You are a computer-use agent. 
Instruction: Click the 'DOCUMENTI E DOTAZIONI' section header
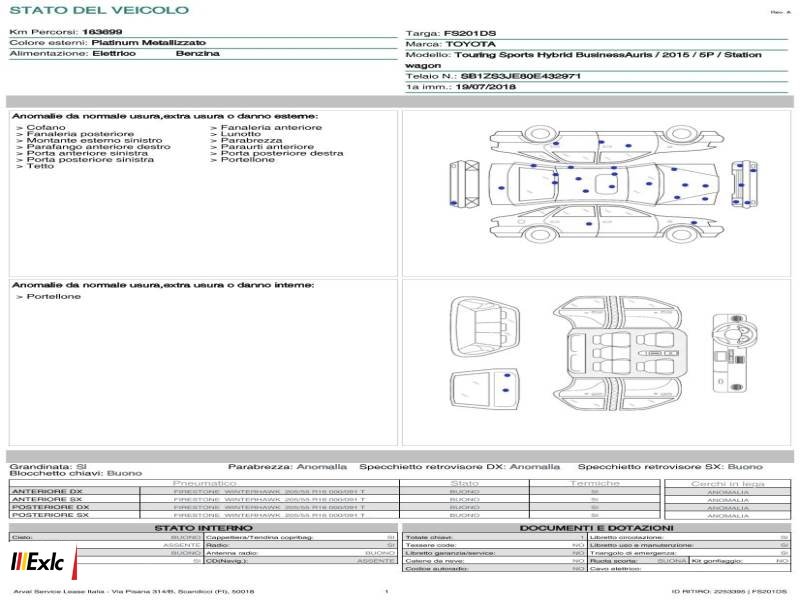tap(596, 528)
